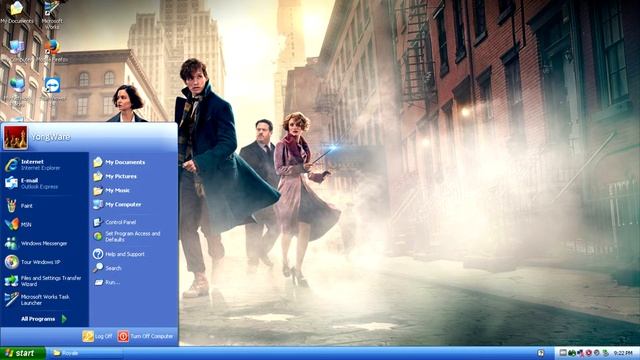This screenshot has width=640, height=360.
Task: Click the network computers tray icon
Action: click(x=580, y=353)
